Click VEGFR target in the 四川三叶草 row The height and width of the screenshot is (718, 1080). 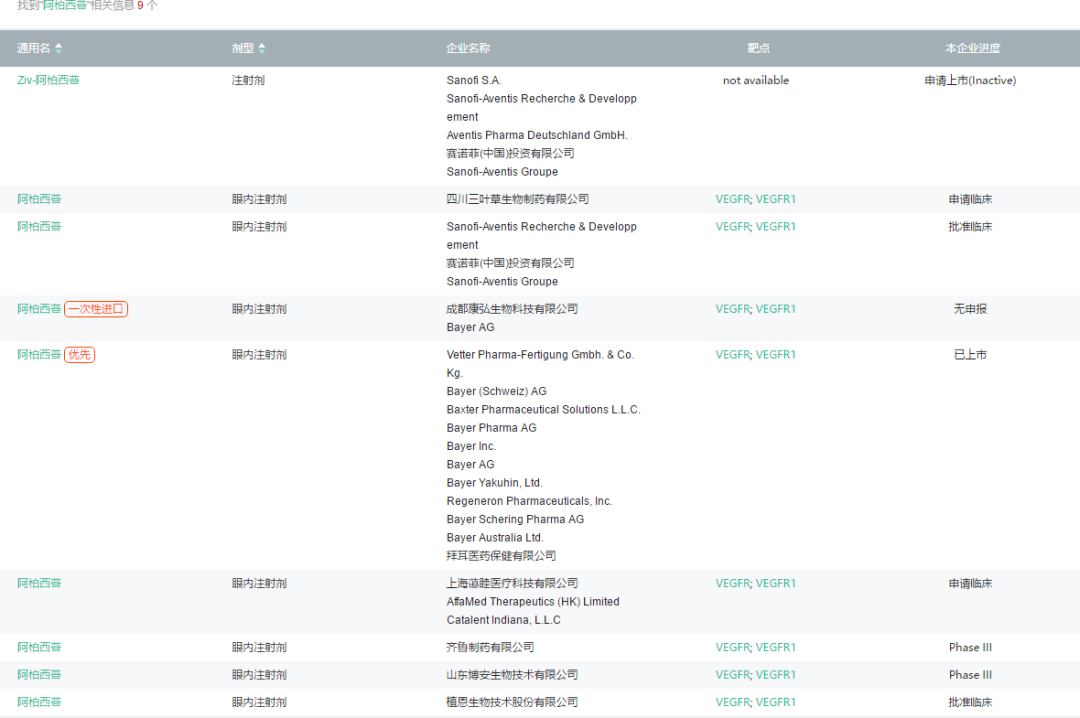pos(733,199)
